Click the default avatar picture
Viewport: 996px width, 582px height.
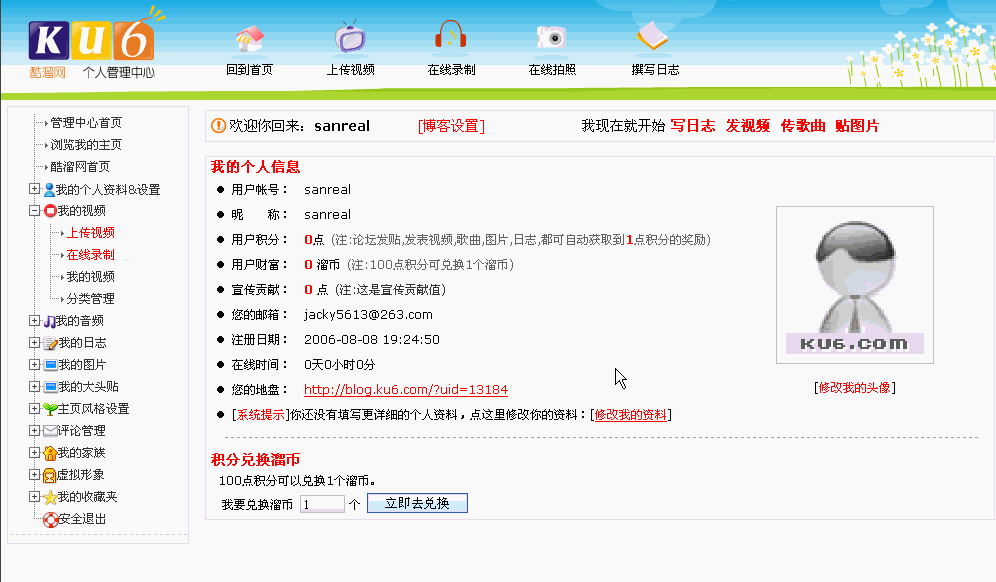855,285
